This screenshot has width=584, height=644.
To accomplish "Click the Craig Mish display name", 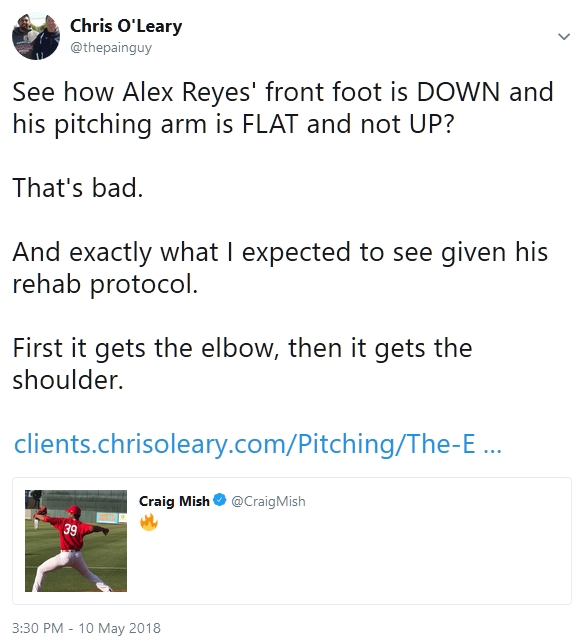I will coord(174,501).
